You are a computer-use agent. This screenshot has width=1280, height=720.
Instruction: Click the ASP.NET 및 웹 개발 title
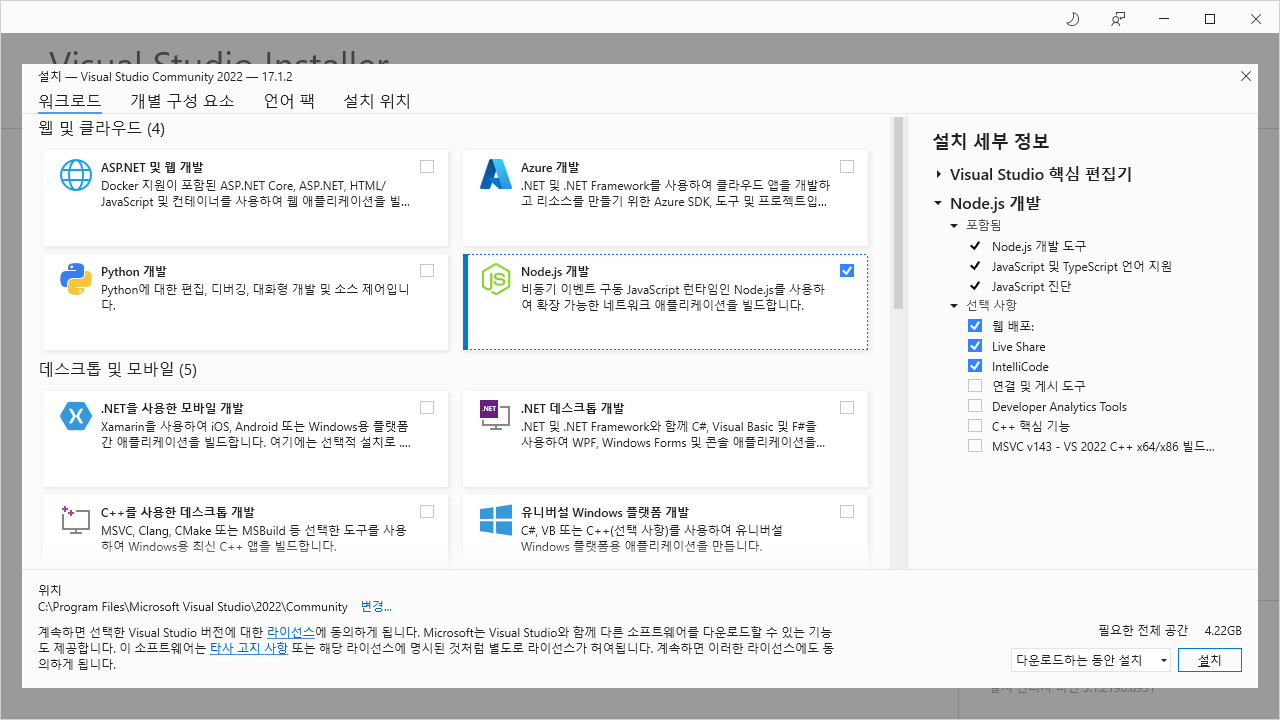(152, 167)
